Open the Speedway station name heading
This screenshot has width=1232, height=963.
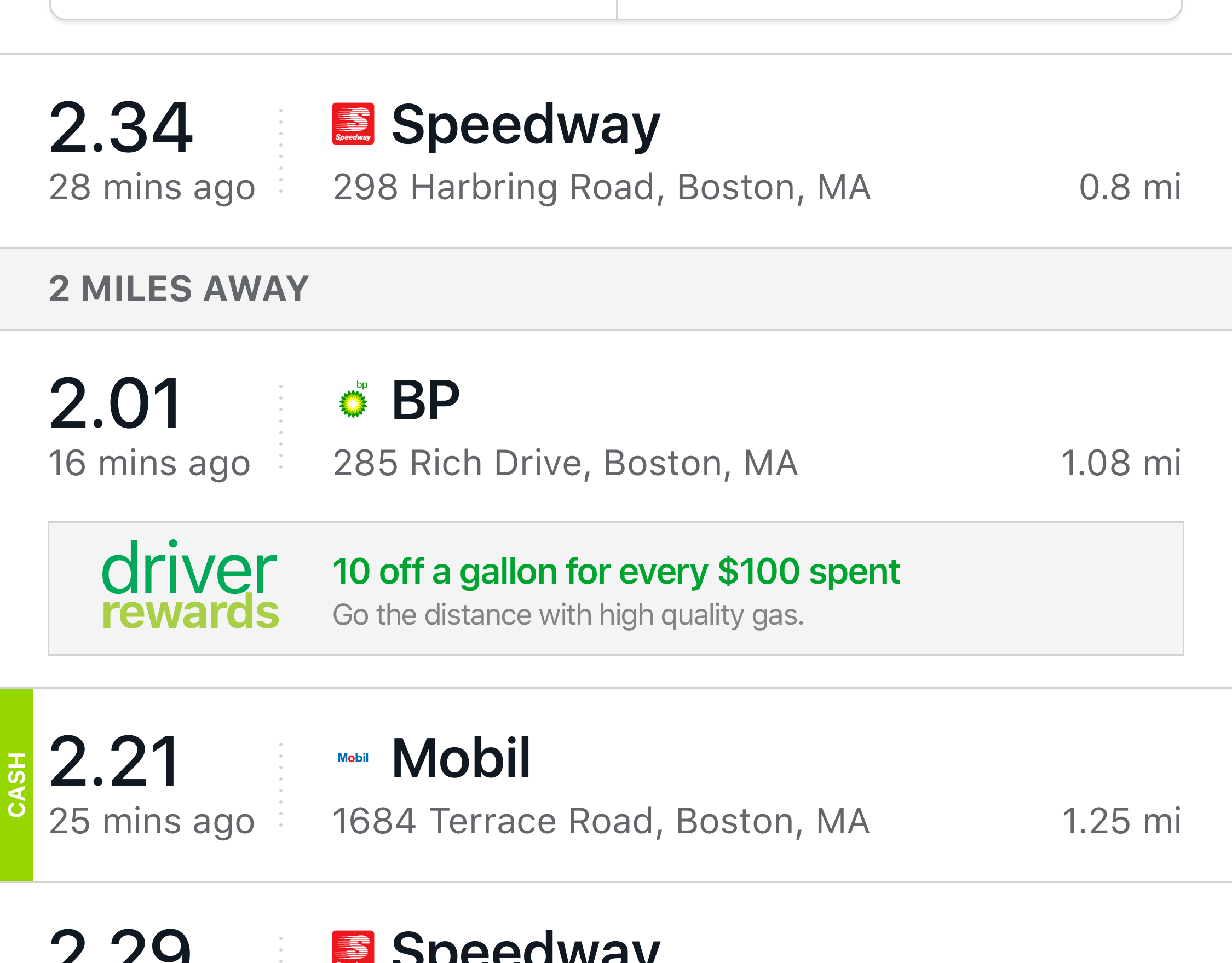click(525, 125)
